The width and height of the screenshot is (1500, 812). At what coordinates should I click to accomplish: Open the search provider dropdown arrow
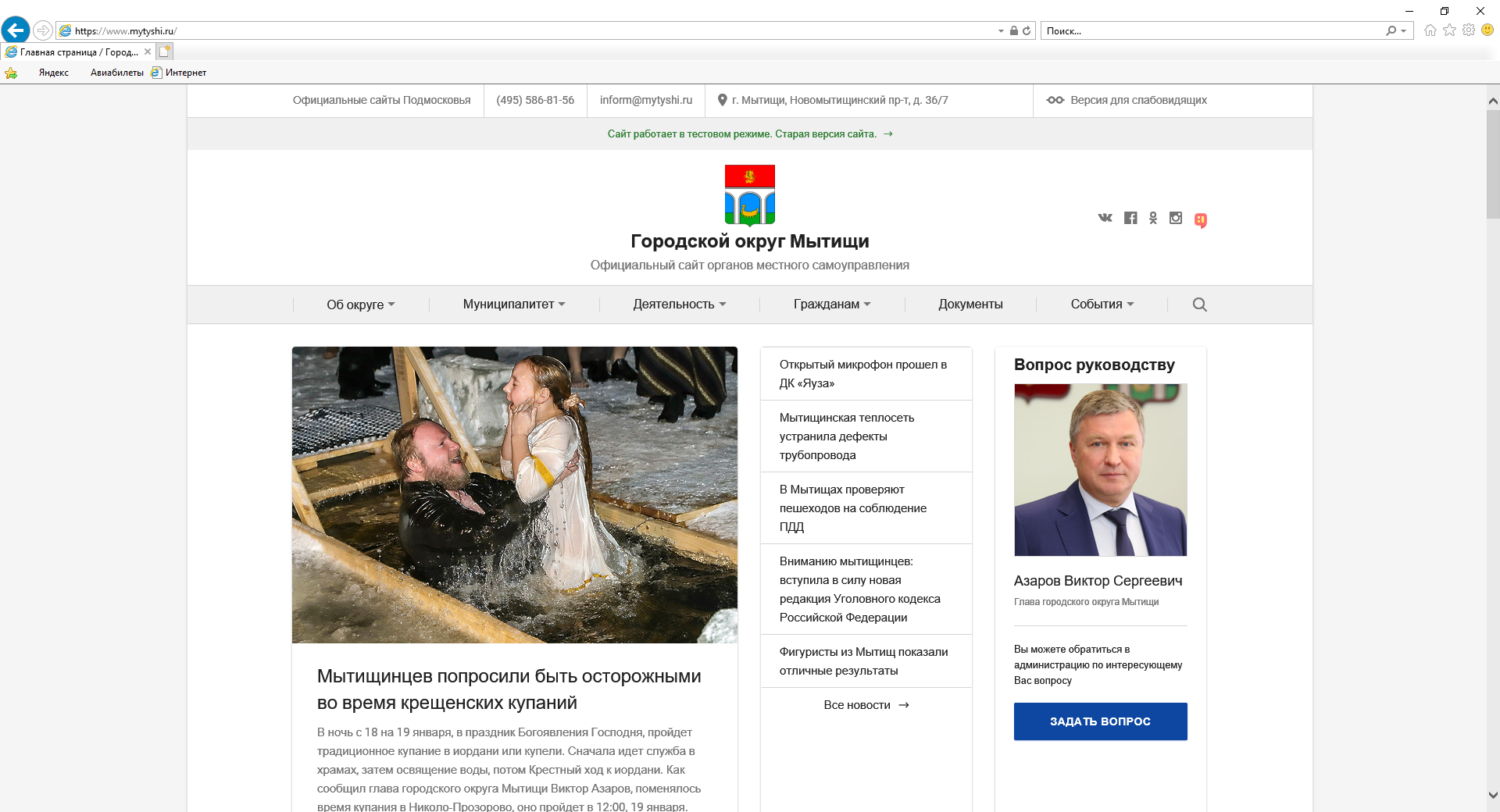1404,31
